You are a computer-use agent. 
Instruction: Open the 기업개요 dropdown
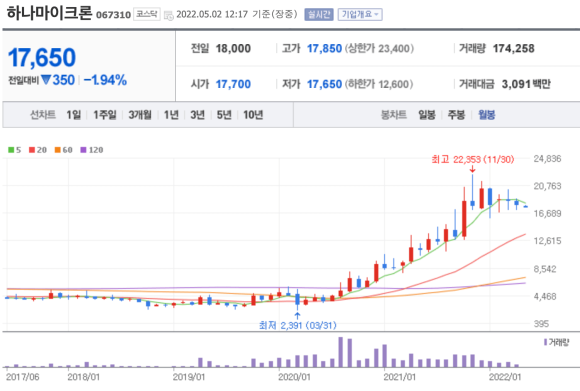click(x=360, y=15)
